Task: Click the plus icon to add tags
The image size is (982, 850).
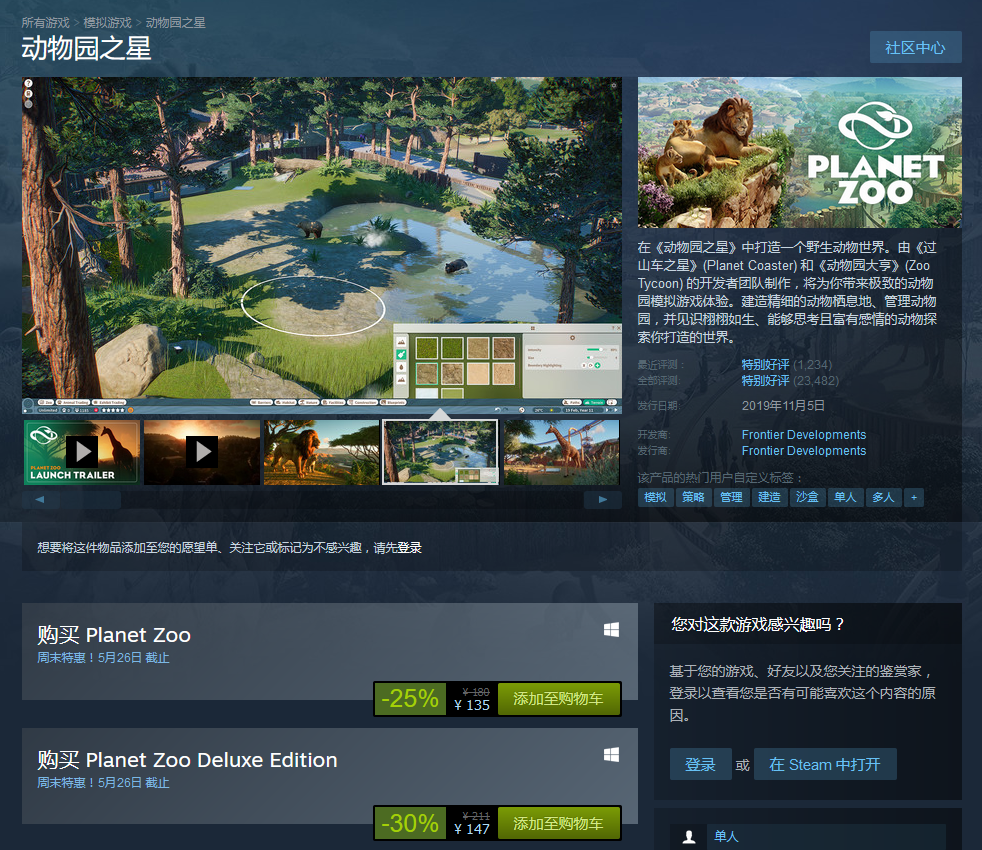Action: pos(914,497)
